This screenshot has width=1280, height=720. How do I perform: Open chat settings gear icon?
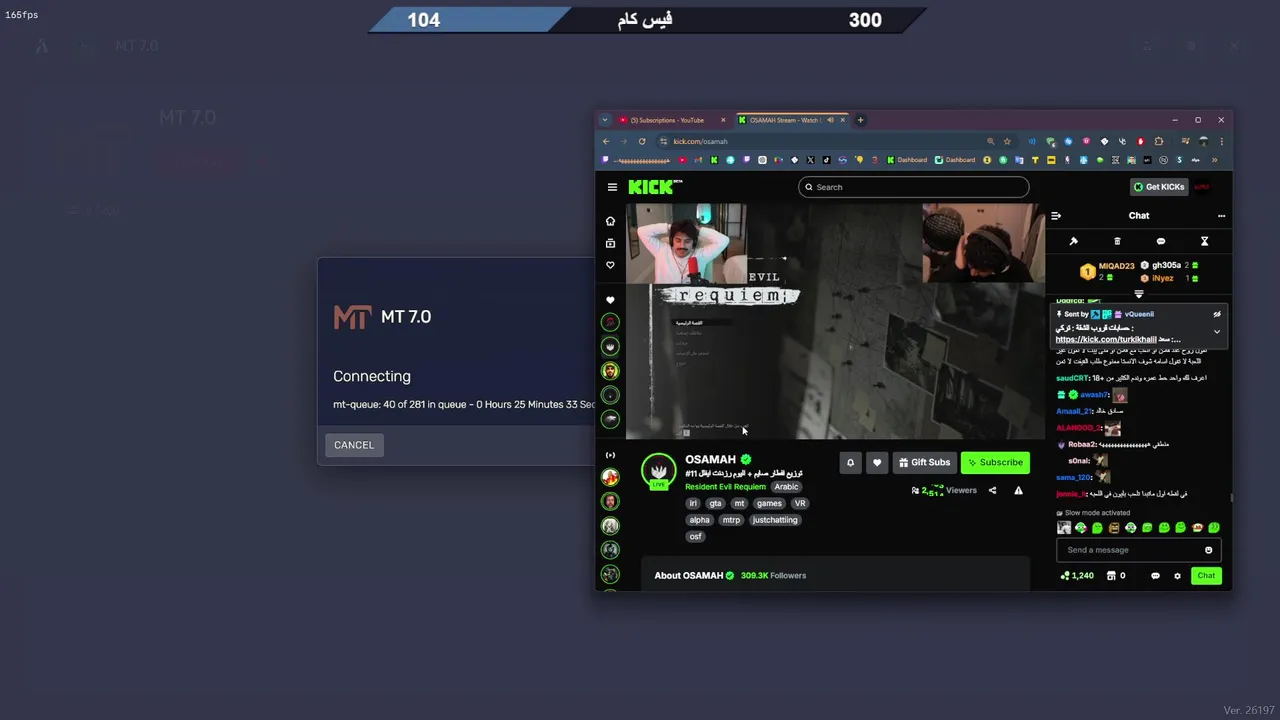coord(1177,576)
